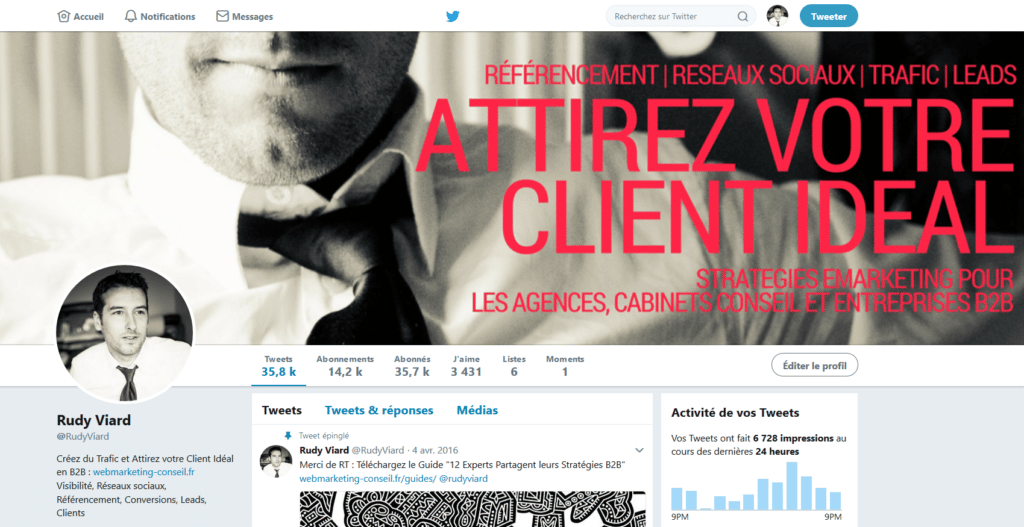Open account avatar menu in top bar
1024x527 pixels.
click(777, 16)
